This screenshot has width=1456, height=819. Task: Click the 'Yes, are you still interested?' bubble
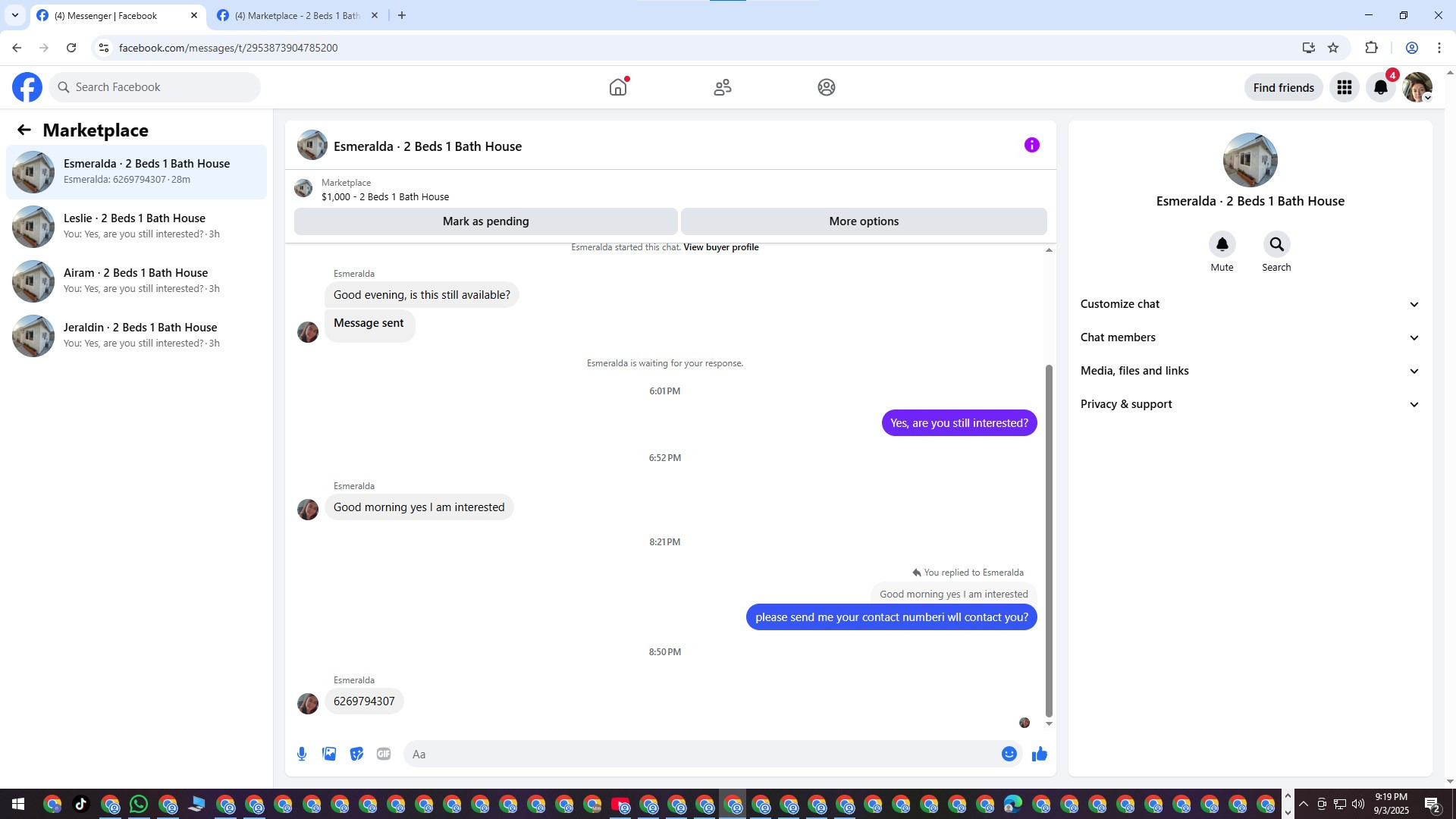(959, 423)
